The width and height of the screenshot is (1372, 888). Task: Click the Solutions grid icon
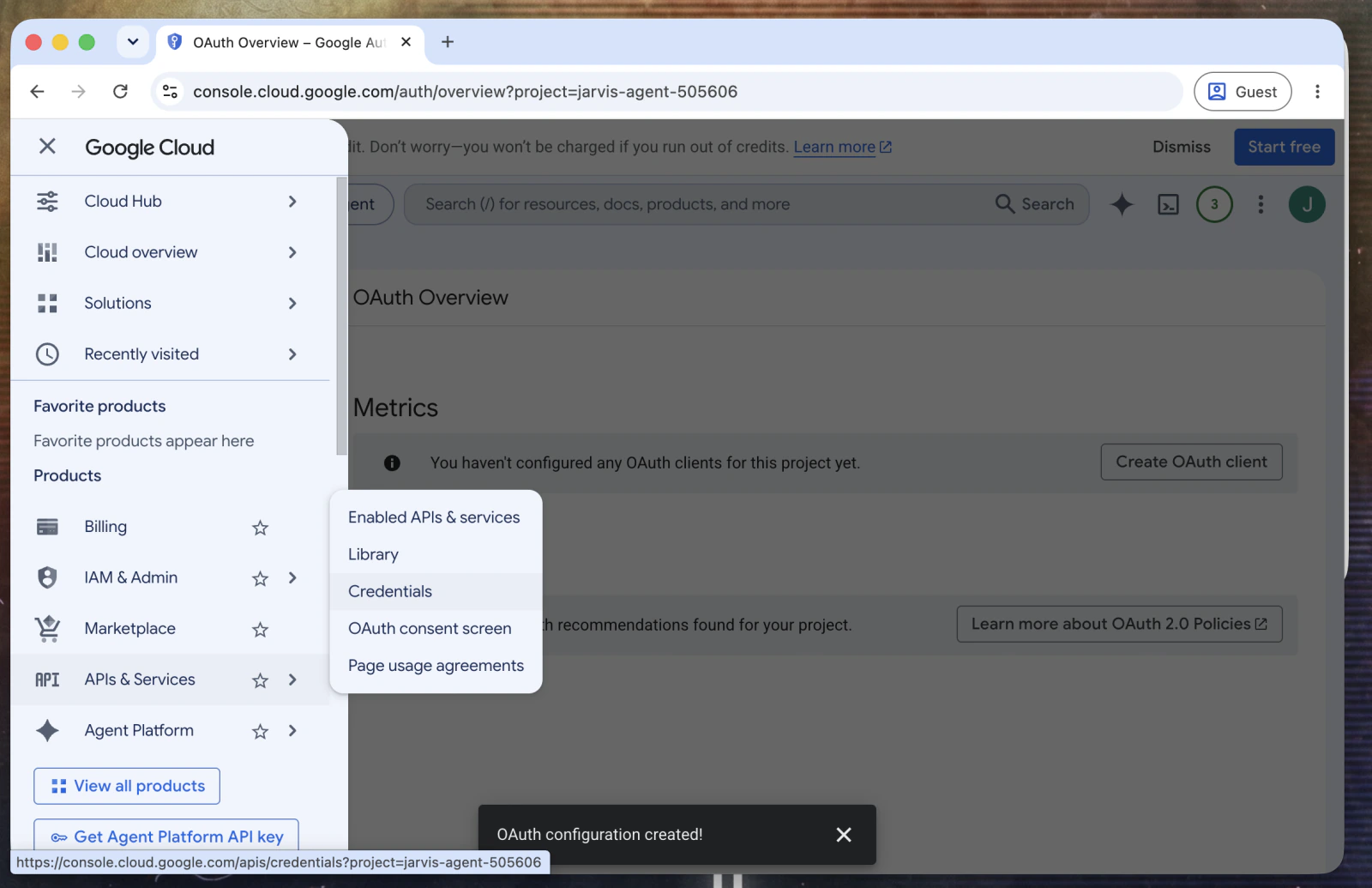click(x=47, y=303)
